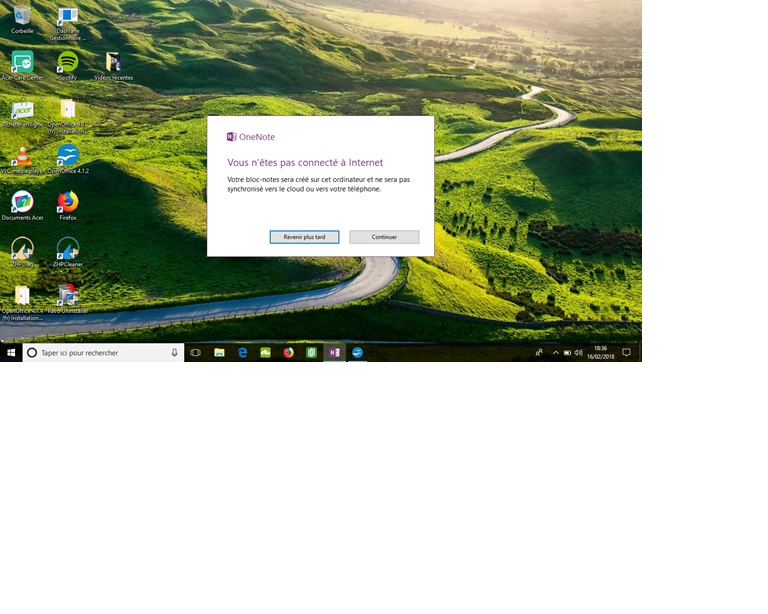Open the Revo Uninstaller desktop shortcut
The height and width of the screenshot is (614, 768).
coord(67,295)
